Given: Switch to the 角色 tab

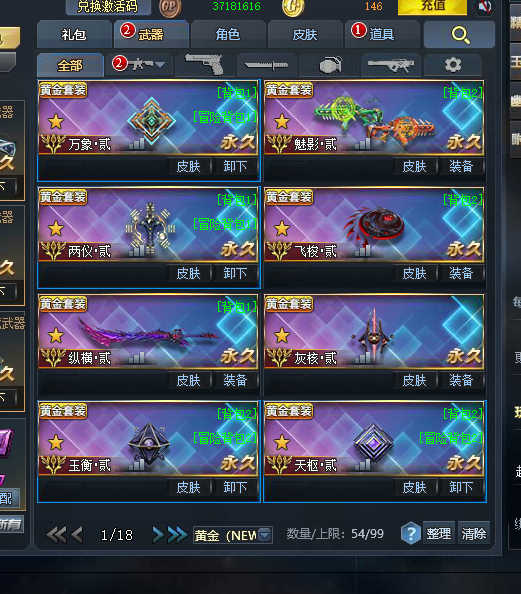Looking at the screenshot, I should pyautogui.click(x=228, y=35).
